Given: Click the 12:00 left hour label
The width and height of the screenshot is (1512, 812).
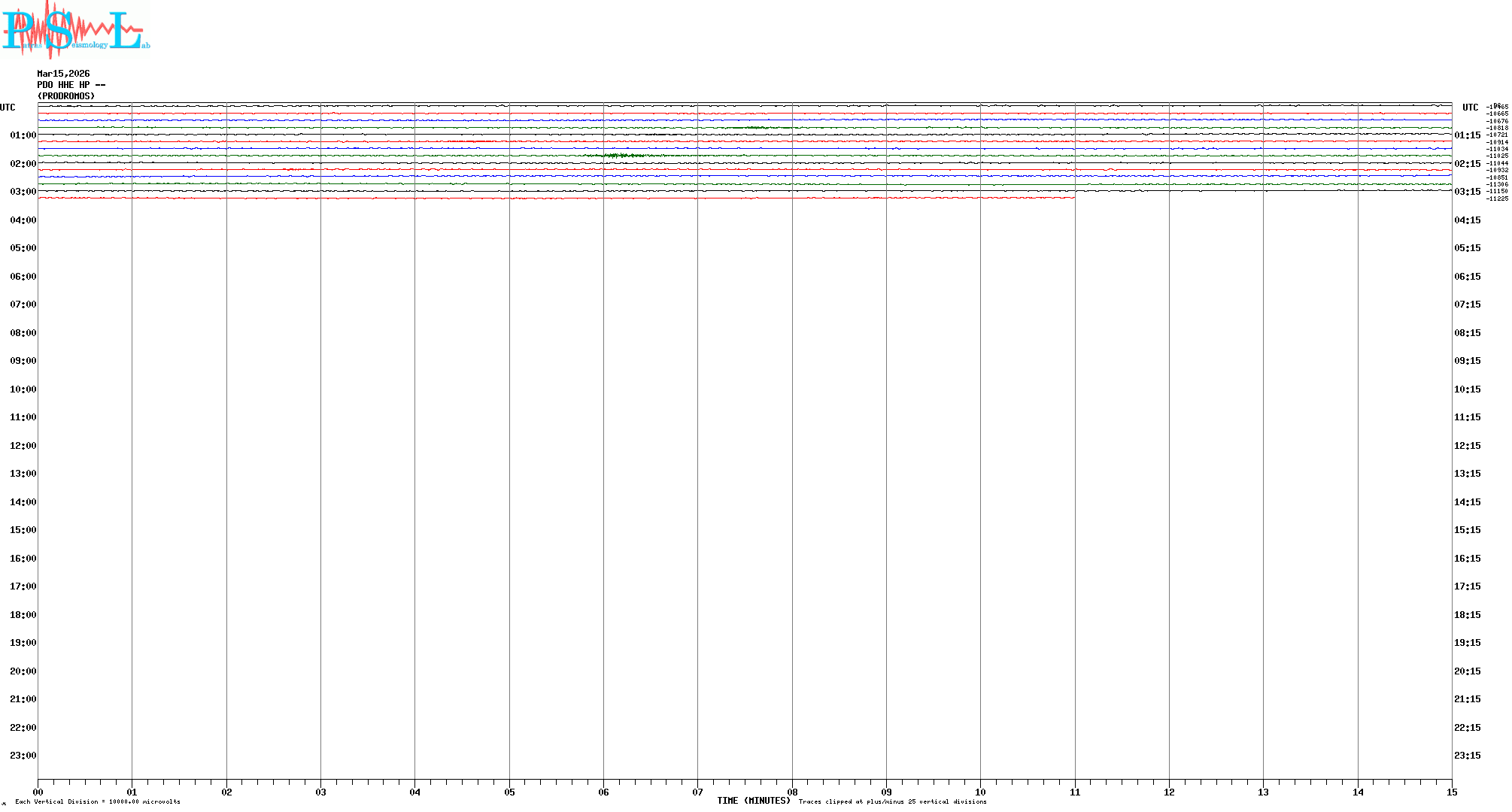Looking at the screenshot, I should 23,446.
